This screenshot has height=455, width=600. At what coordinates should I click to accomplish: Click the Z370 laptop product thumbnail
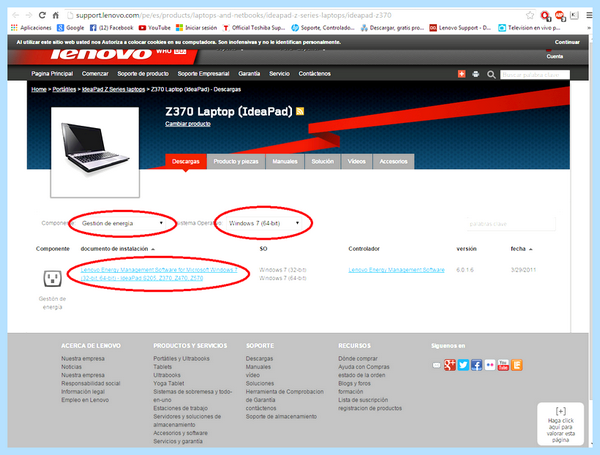click(x=95, y=152)
